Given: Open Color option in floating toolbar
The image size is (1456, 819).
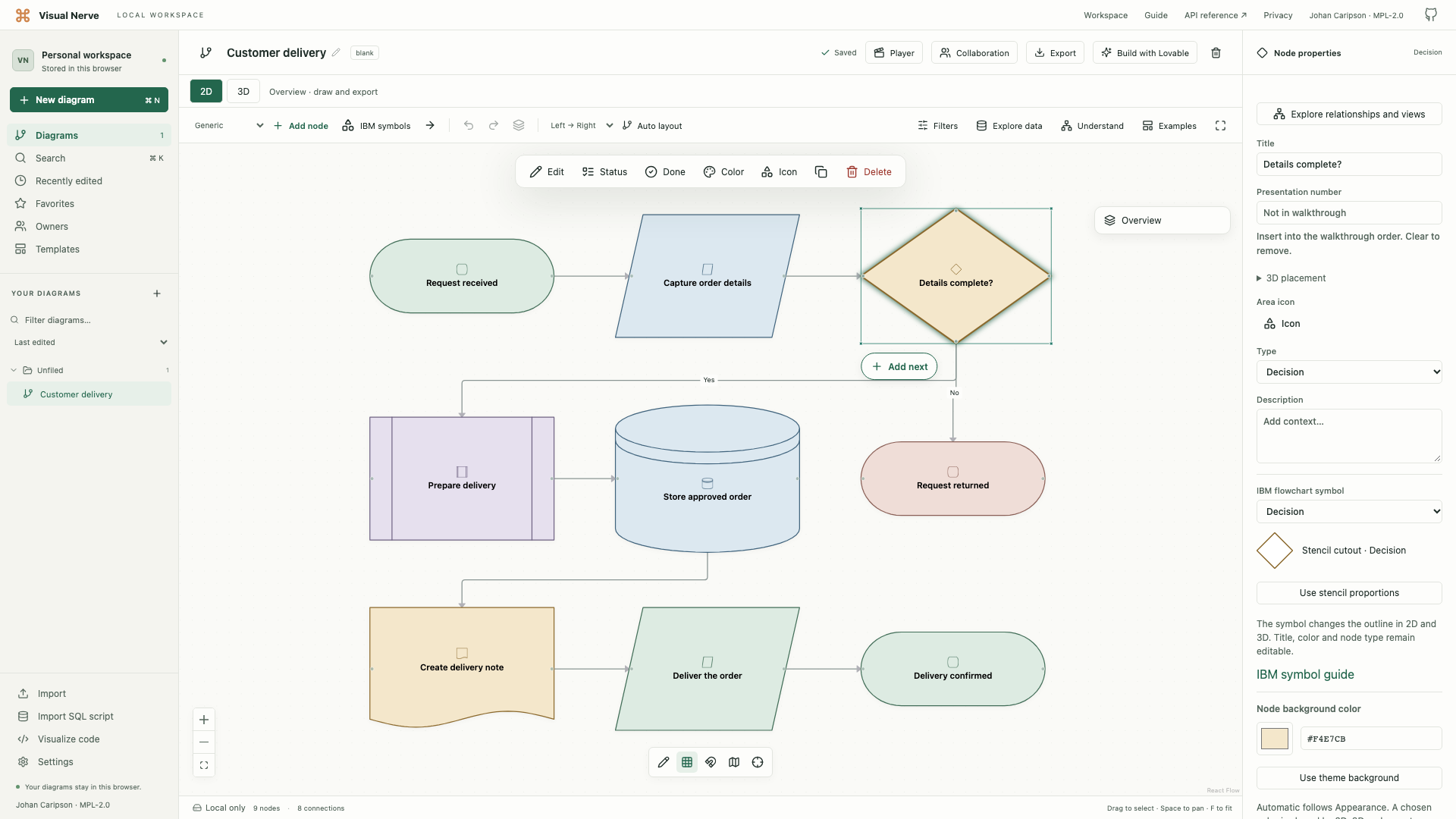Looking at the screenshot, I should click(x=723, y=172).
